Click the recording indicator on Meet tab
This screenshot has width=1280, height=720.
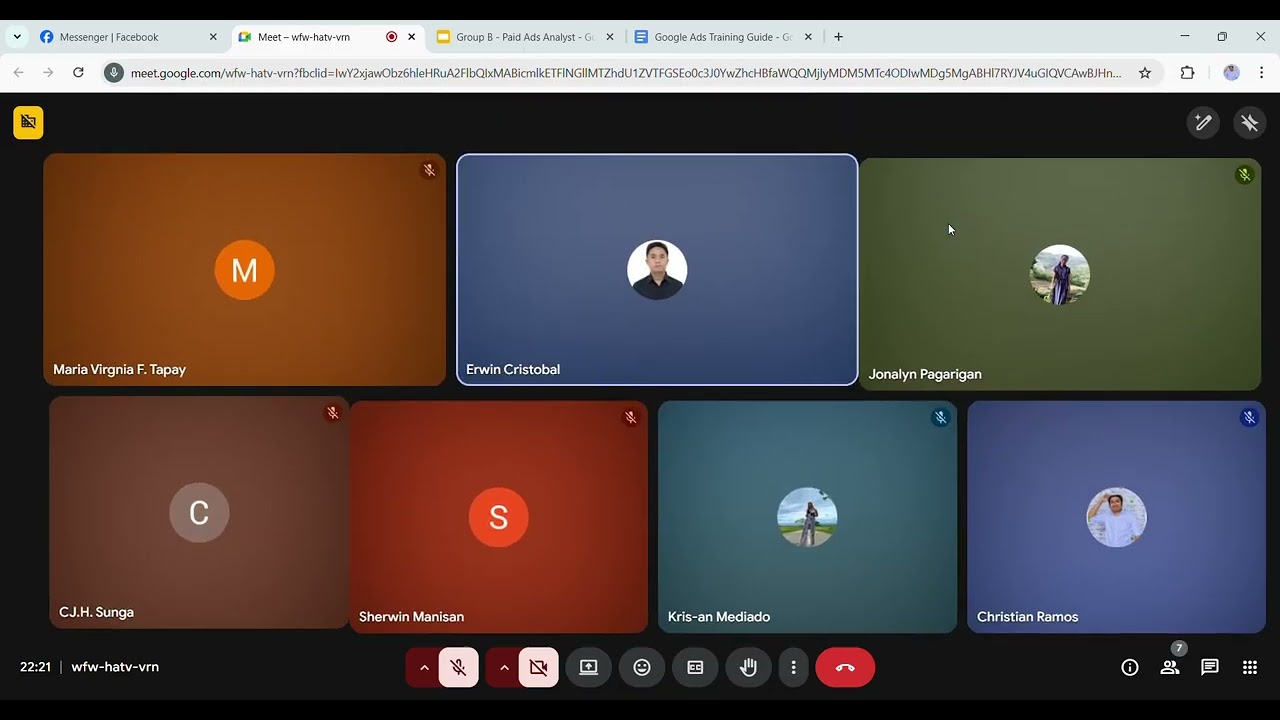(391, 37)
